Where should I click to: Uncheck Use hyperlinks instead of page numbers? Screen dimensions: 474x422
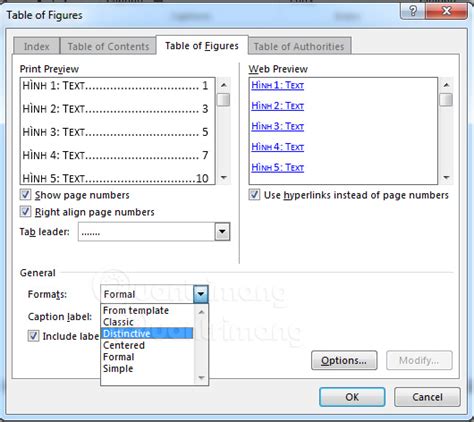[x=255, y=195]
